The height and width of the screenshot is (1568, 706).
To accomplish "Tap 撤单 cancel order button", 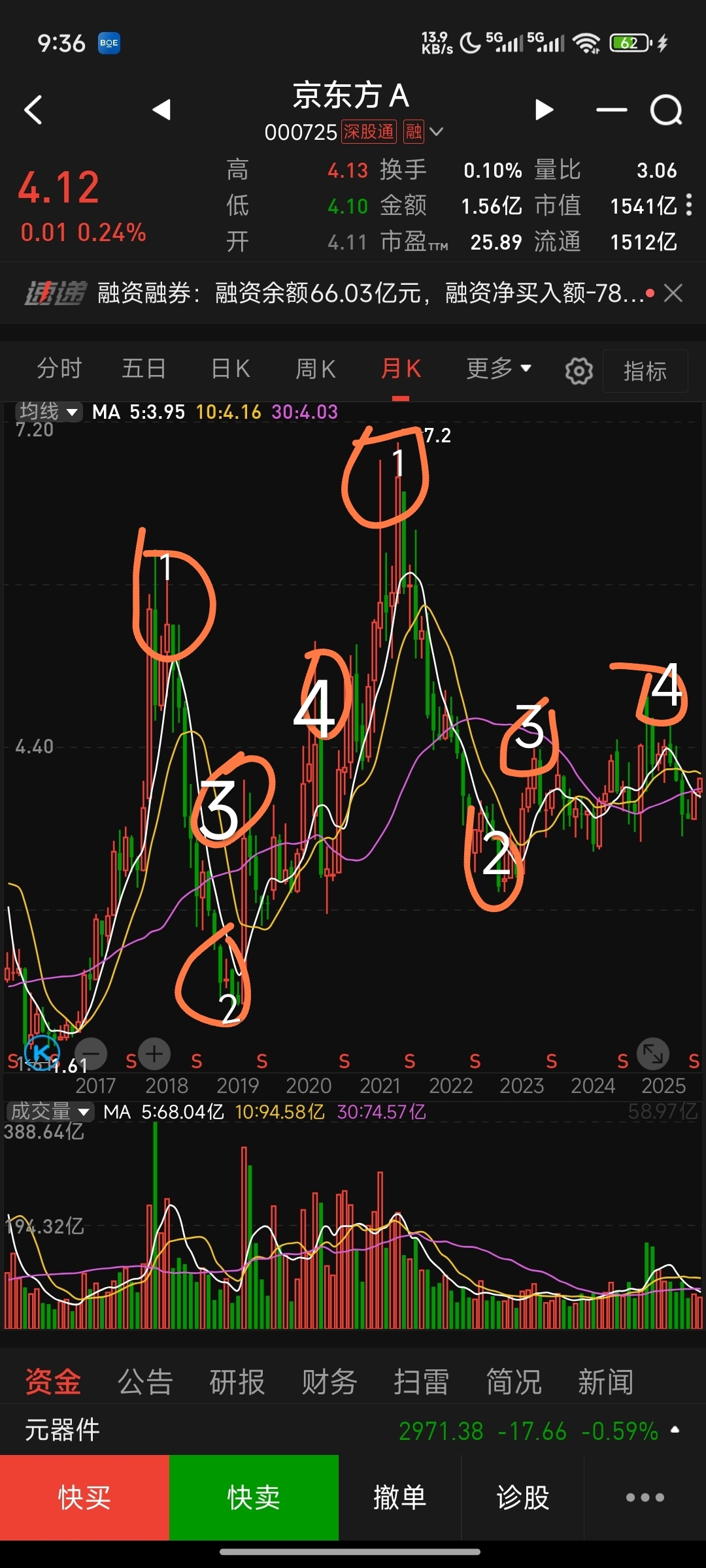I will [x=400, y=1497].
